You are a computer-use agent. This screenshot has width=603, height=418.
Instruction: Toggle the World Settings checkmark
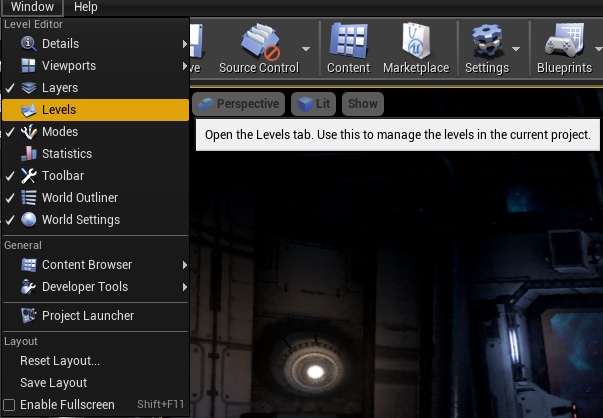click(10, 220)
